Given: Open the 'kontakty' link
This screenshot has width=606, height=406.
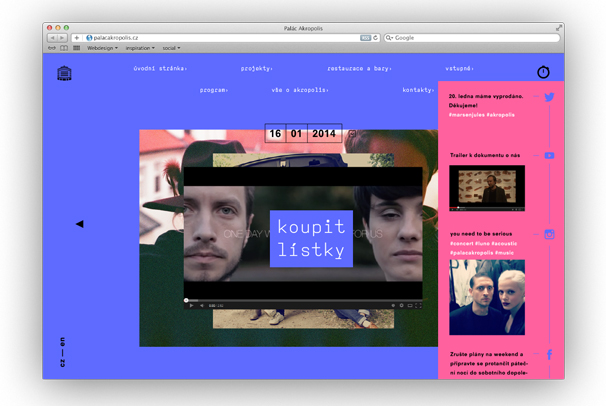Looking at the screenshot, I should click(x=418, y=90).
